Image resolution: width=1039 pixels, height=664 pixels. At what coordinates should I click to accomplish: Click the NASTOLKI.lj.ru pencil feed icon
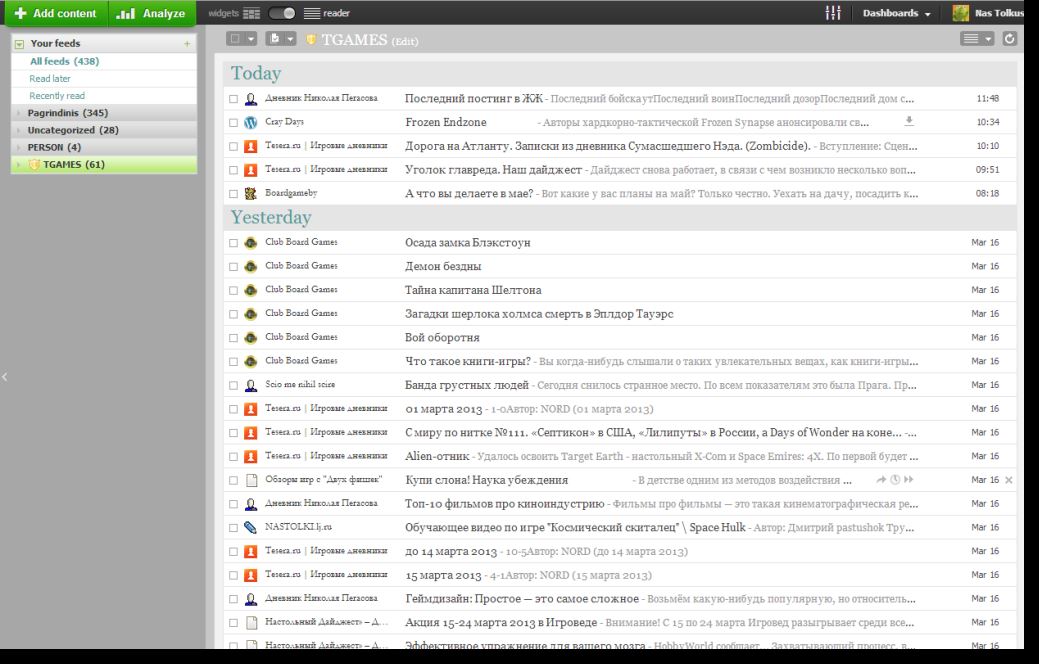pos(250,527)
